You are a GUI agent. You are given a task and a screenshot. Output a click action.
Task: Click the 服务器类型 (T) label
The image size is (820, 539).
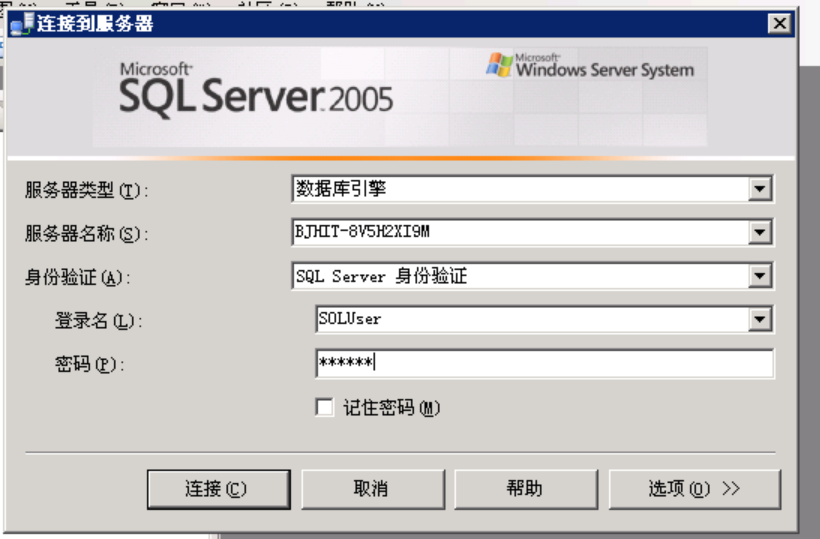(x=86, y=190)
